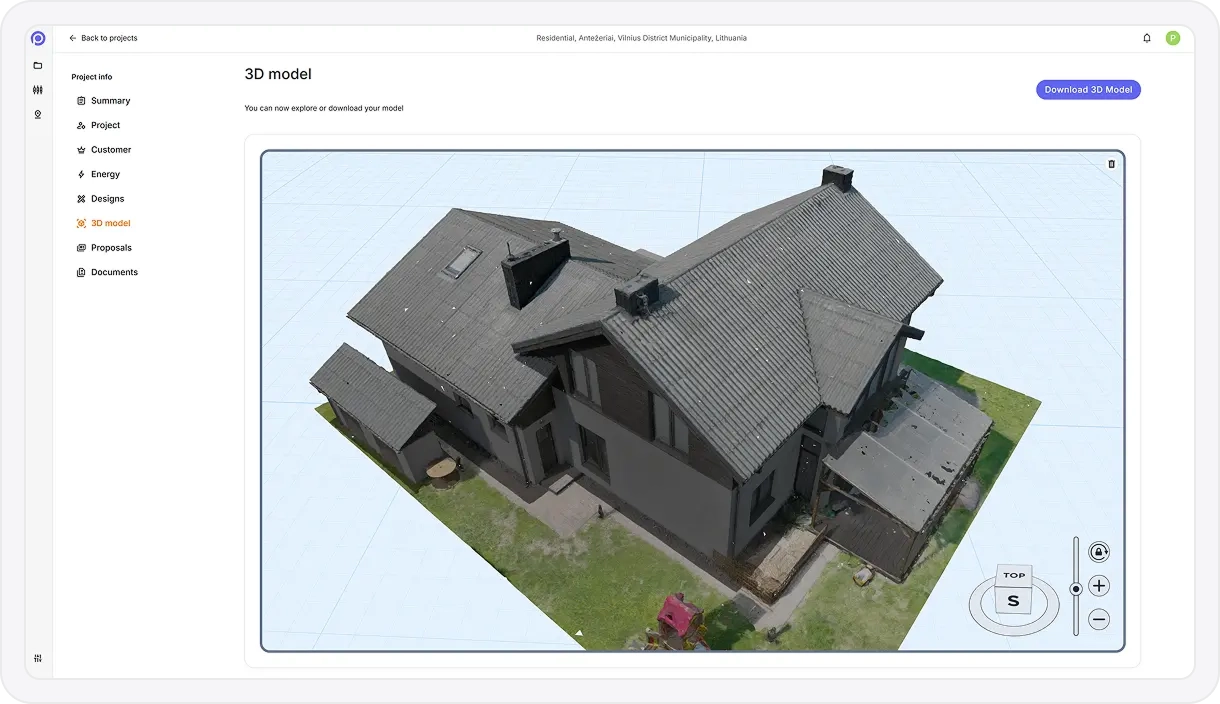Image resolution: width=1220 pixels, height=704 pixels.
Task: Click the Documents menu icon
Action: click(x=81, y=272)
